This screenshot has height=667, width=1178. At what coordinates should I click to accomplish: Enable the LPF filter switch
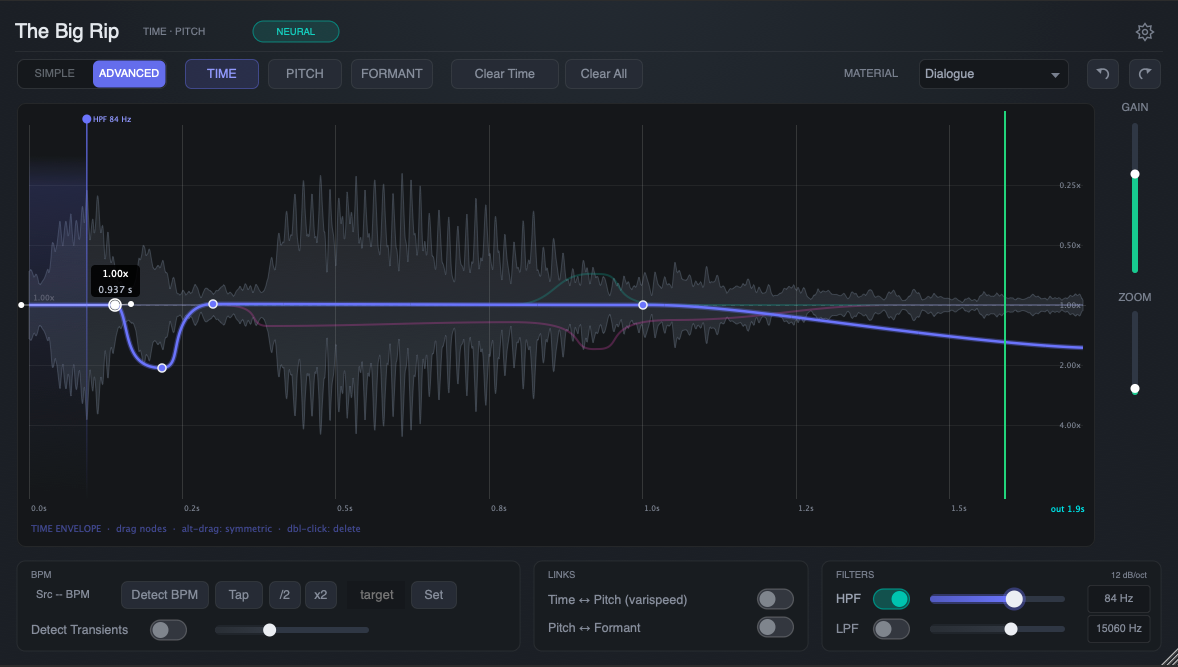pyautogui.click(x=891, y=629)
